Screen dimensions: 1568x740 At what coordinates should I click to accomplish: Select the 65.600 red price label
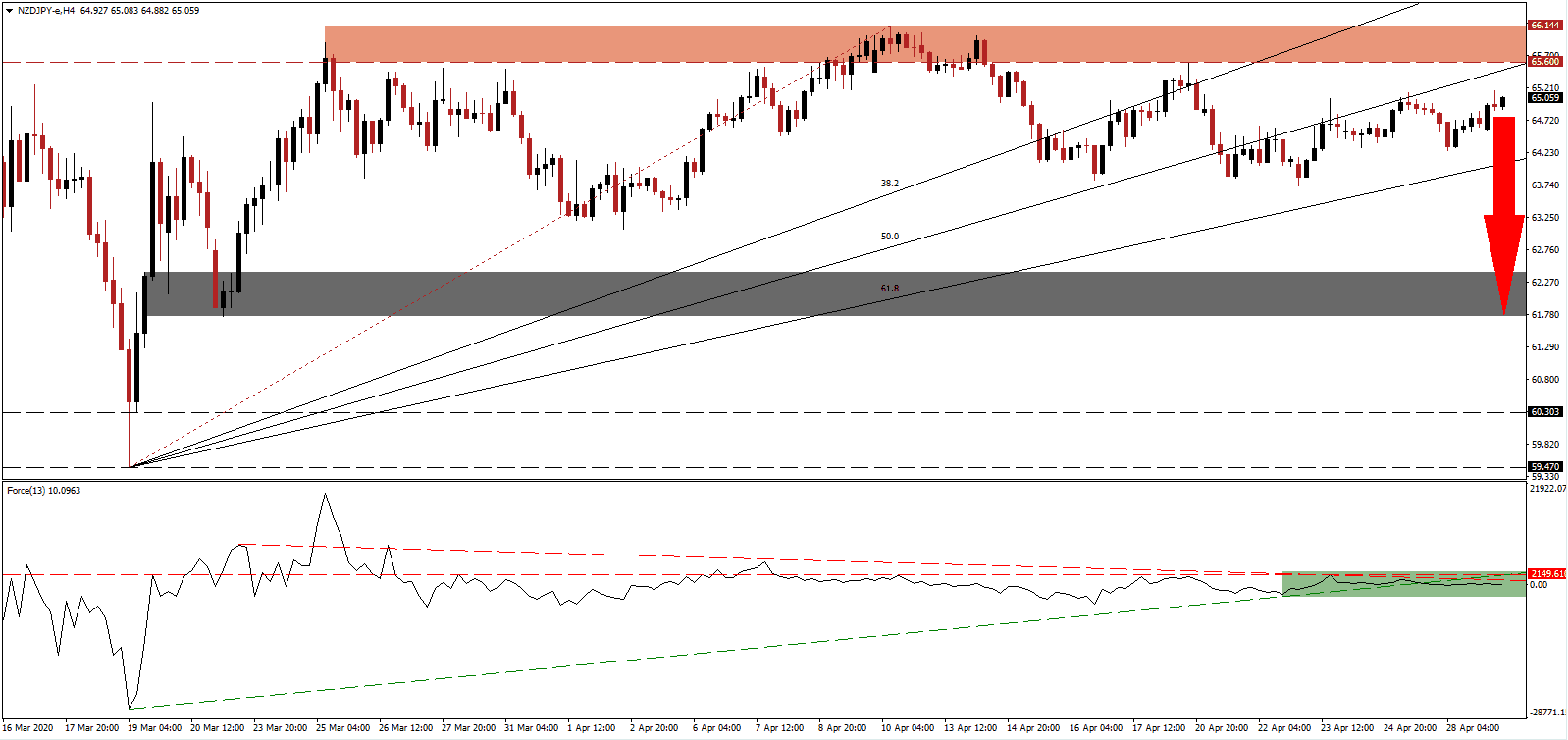tap(1544, 62)
